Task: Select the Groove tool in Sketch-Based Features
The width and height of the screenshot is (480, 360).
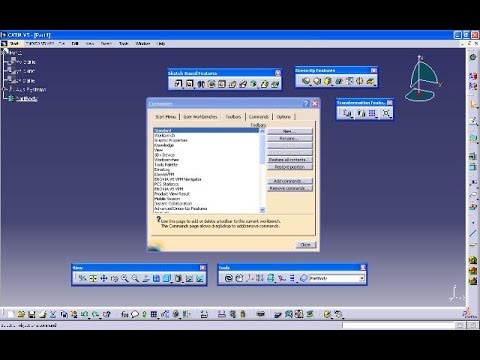Action: point(211,84)
